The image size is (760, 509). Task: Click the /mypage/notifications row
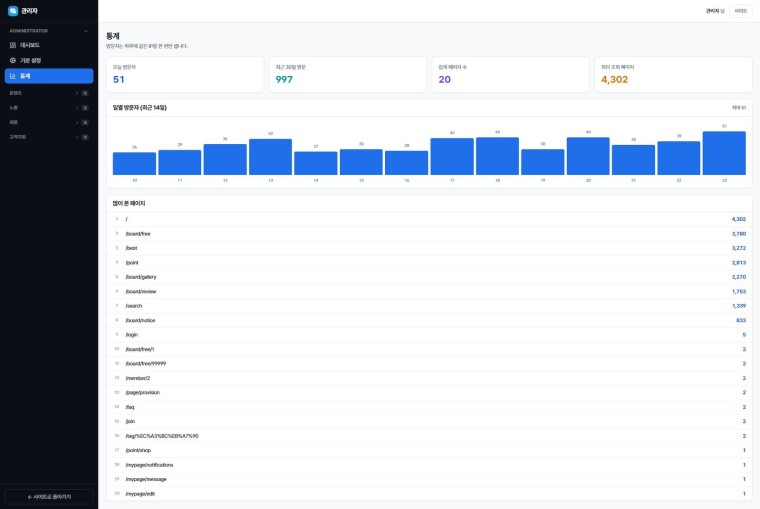(429, 465)
